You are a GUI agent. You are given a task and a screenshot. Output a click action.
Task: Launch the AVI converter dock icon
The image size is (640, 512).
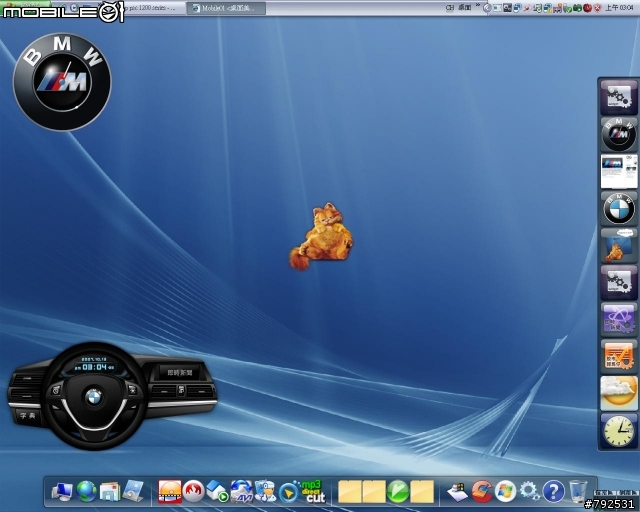242,491
